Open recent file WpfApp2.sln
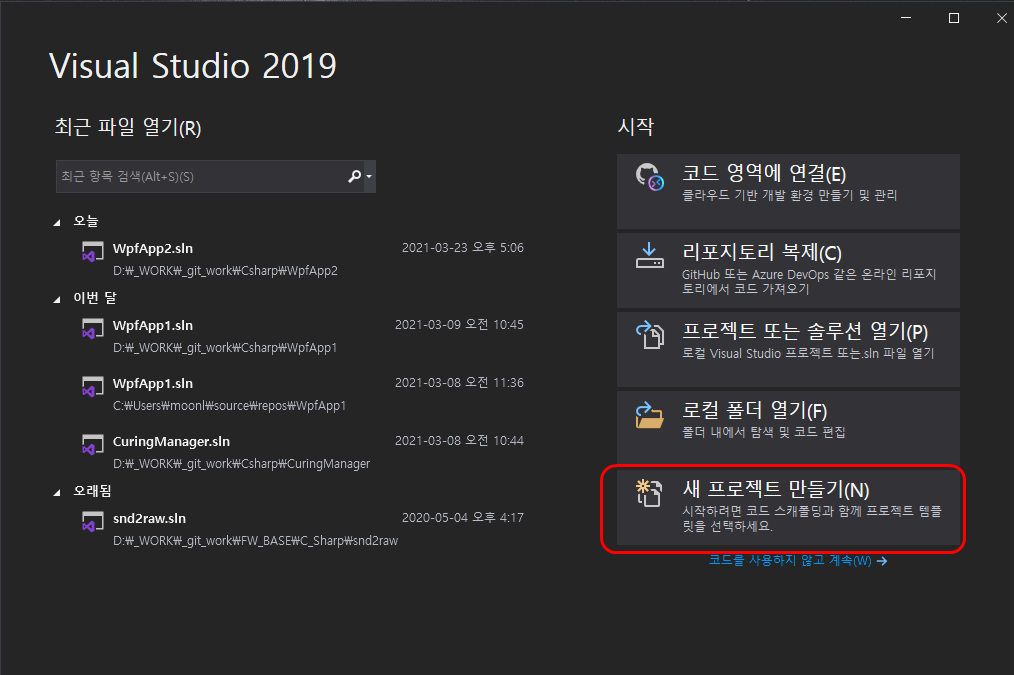Viewport: 1014px width, 675px height. (301, 259)
